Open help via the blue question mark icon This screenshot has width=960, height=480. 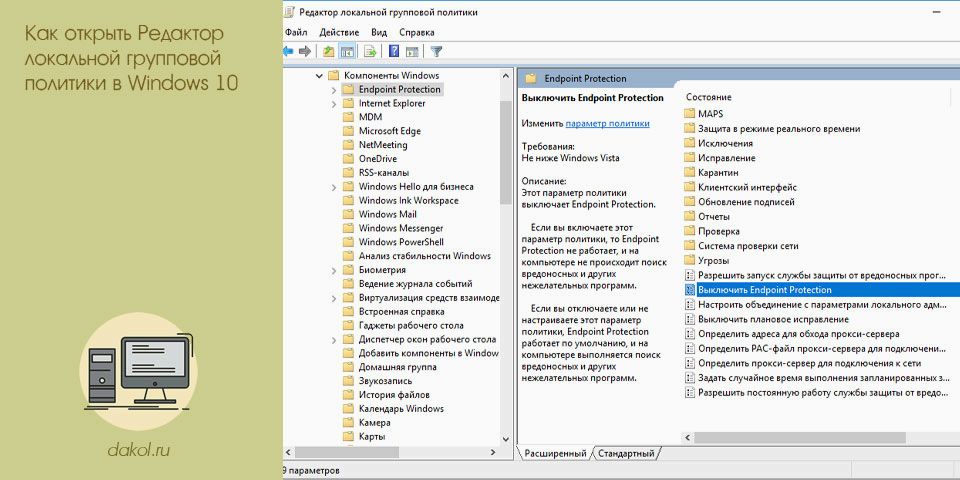pyautogui.click(x=395, y=51)
